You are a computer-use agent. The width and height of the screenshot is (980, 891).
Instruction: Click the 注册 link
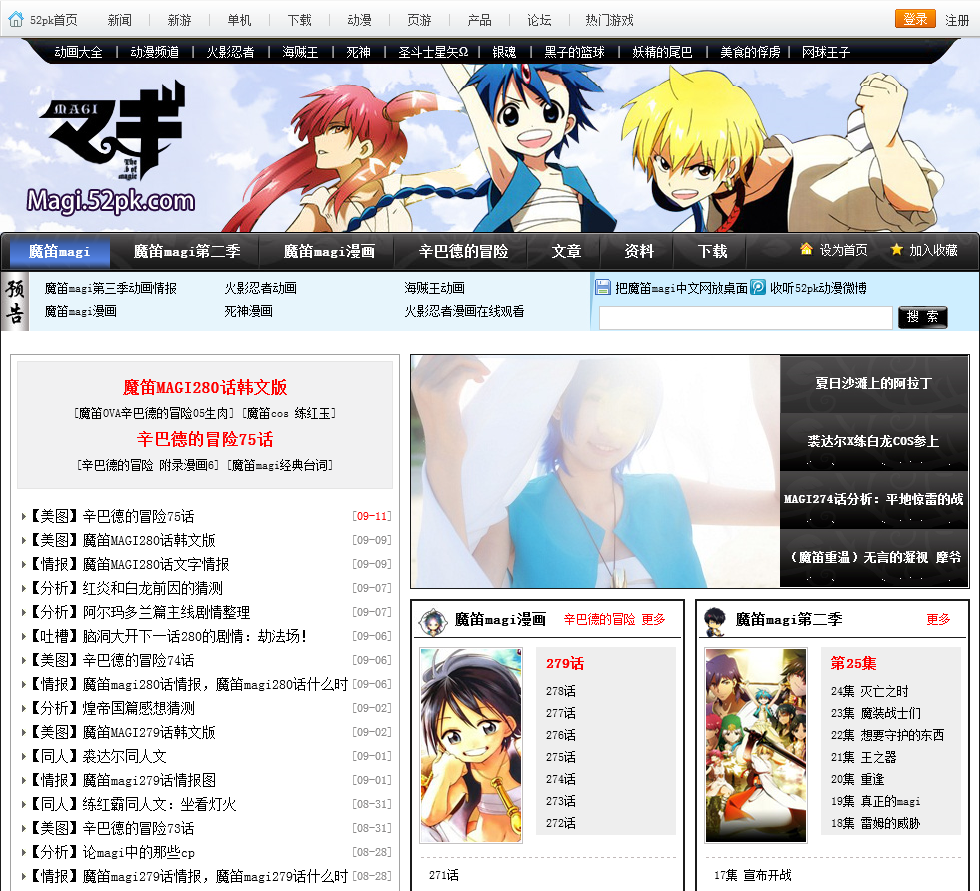957,20
